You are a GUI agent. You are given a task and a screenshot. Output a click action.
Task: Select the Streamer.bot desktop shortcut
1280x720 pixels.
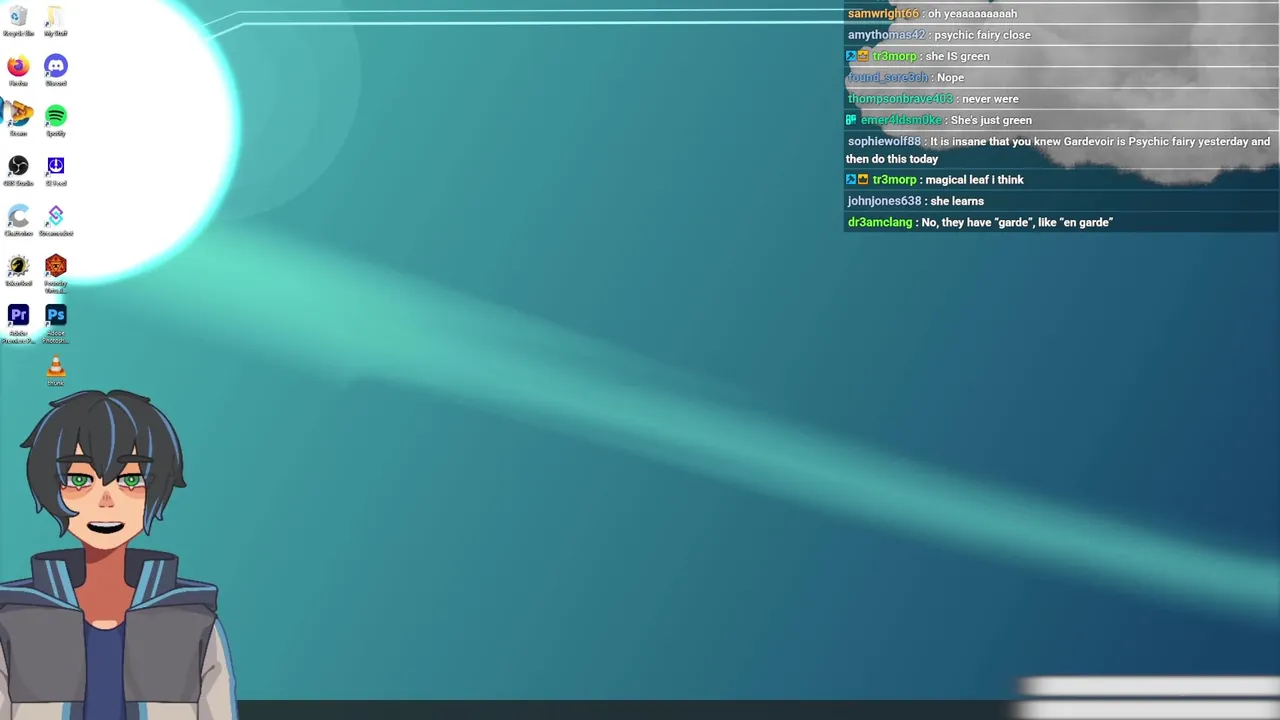pos(56,220)
